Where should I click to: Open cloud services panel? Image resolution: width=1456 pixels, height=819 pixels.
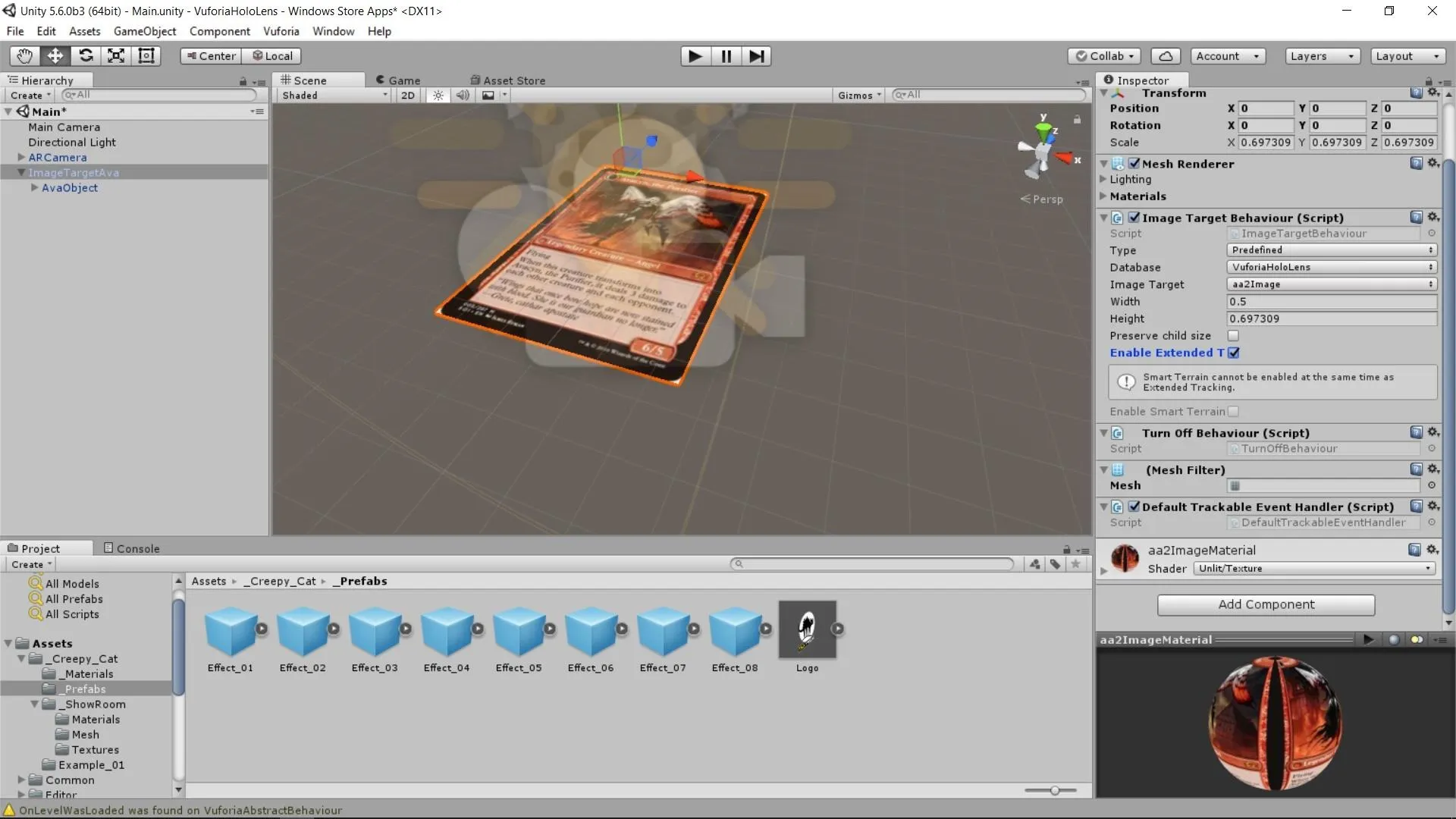click(1166, 56)
